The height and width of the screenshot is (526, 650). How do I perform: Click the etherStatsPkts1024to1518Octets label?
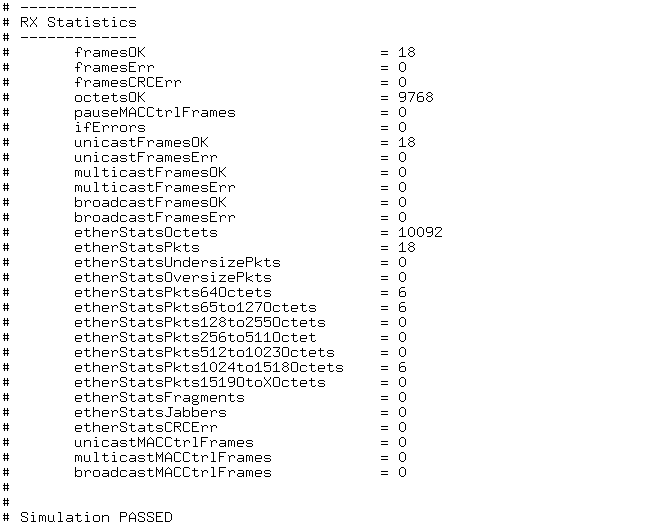pyautogui.click(x=208, y=367)
